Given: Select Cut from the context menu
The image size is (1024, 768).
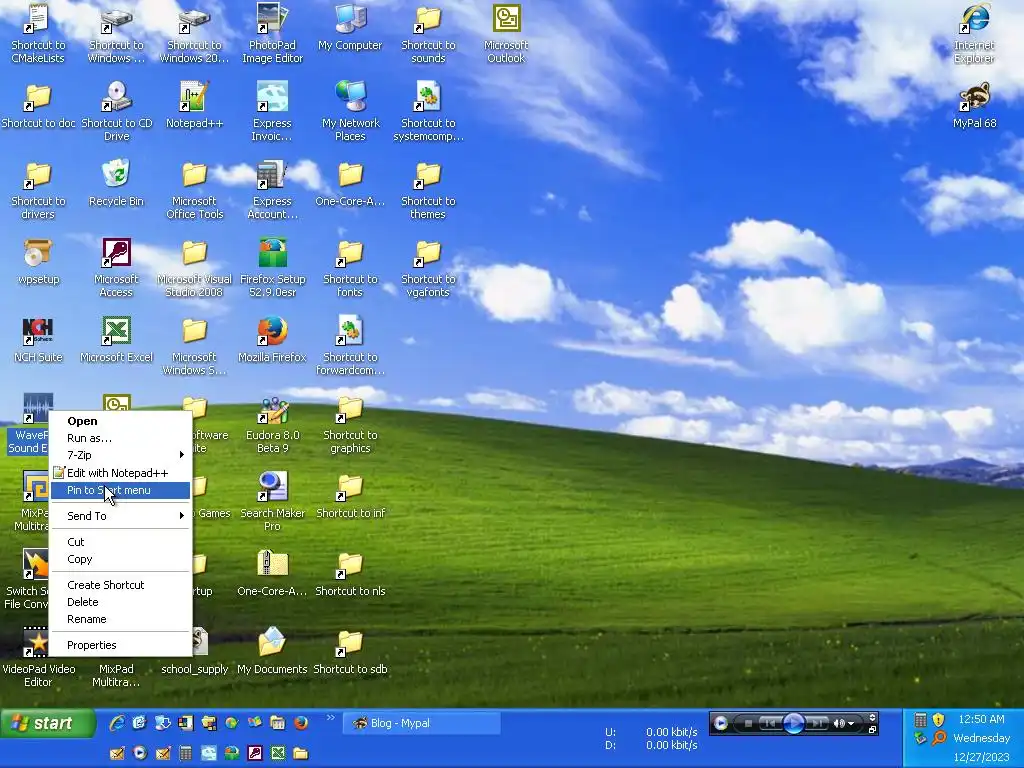Looking at the screenshot, I should click(120, 542).
